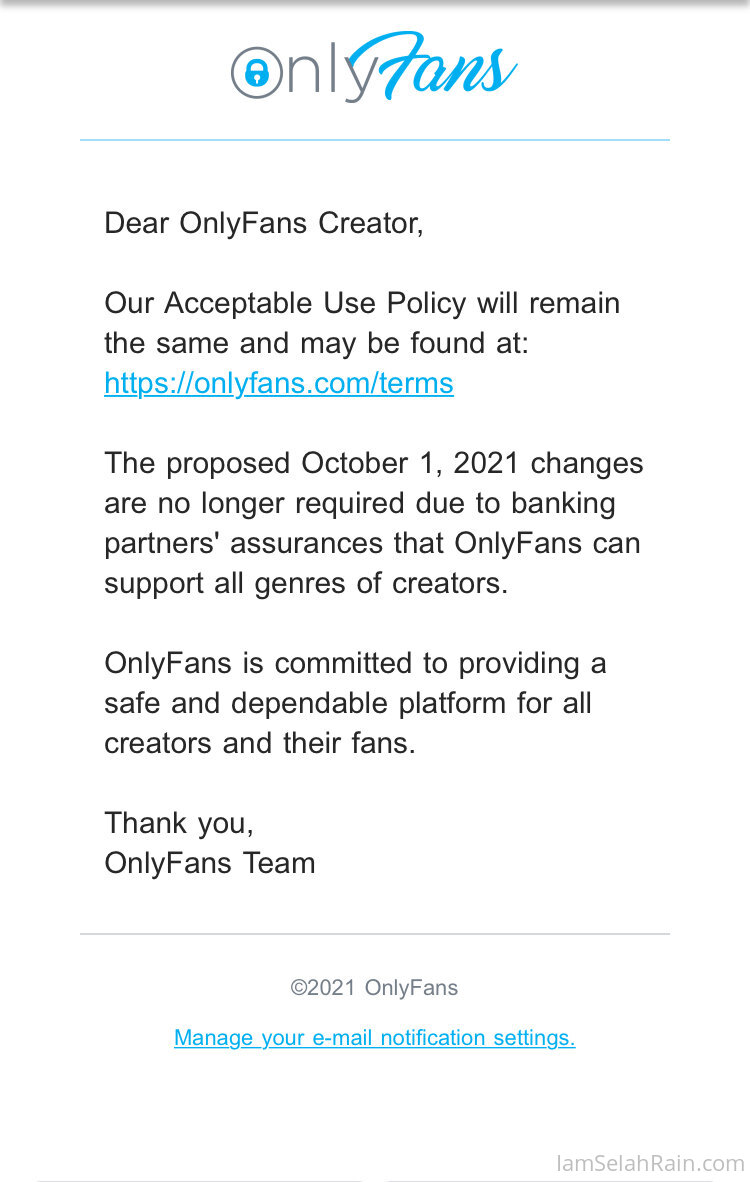750x1182 pixels.
Task: Click the "Acceptable Use Policy" phrase
Action: point(316,303)
